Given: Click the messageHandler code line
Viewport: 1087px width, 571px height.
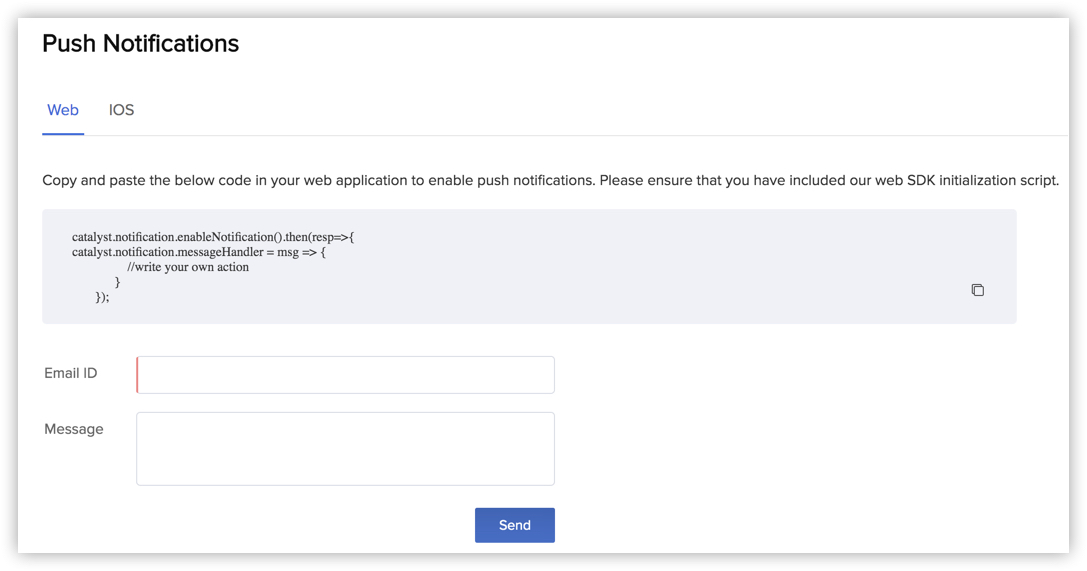Looking at the screenshot, I should pos(198,252).
